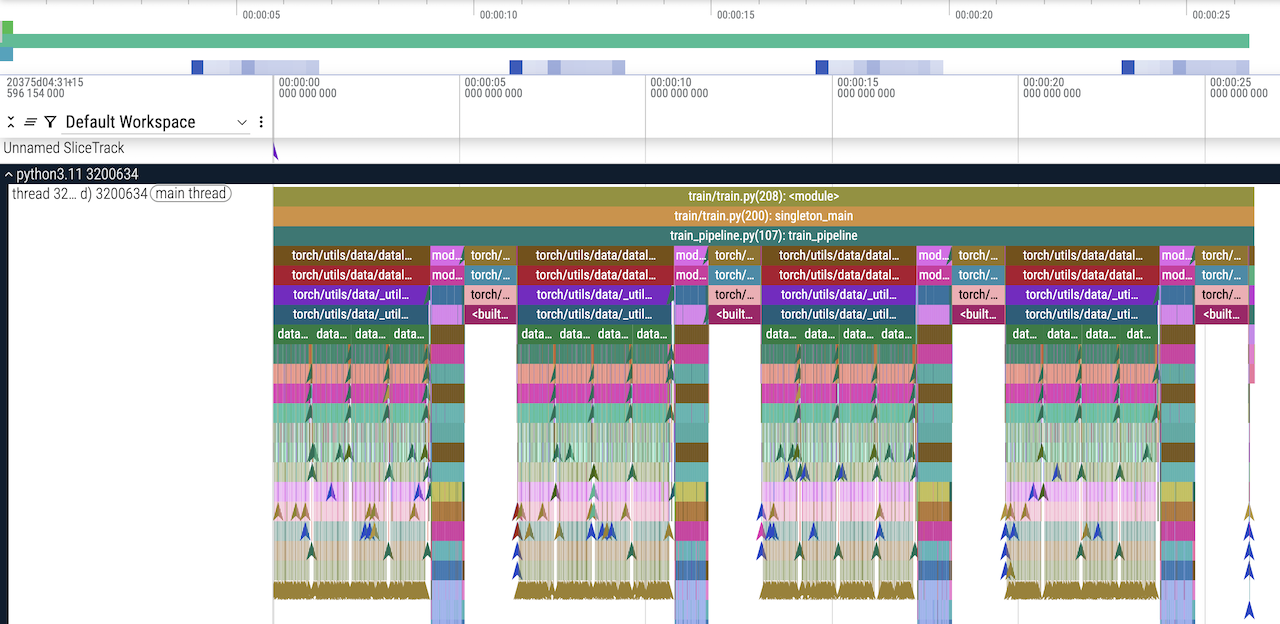Click the green overview timeline bar

[x=630, y=41]
